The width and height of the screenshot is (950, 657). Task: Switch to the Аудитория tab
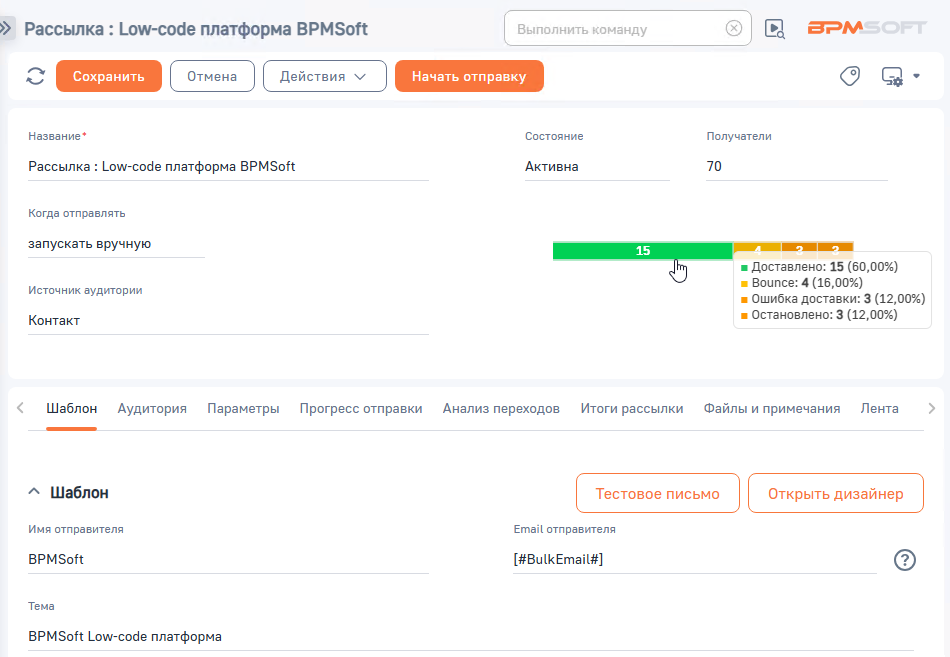152,409
